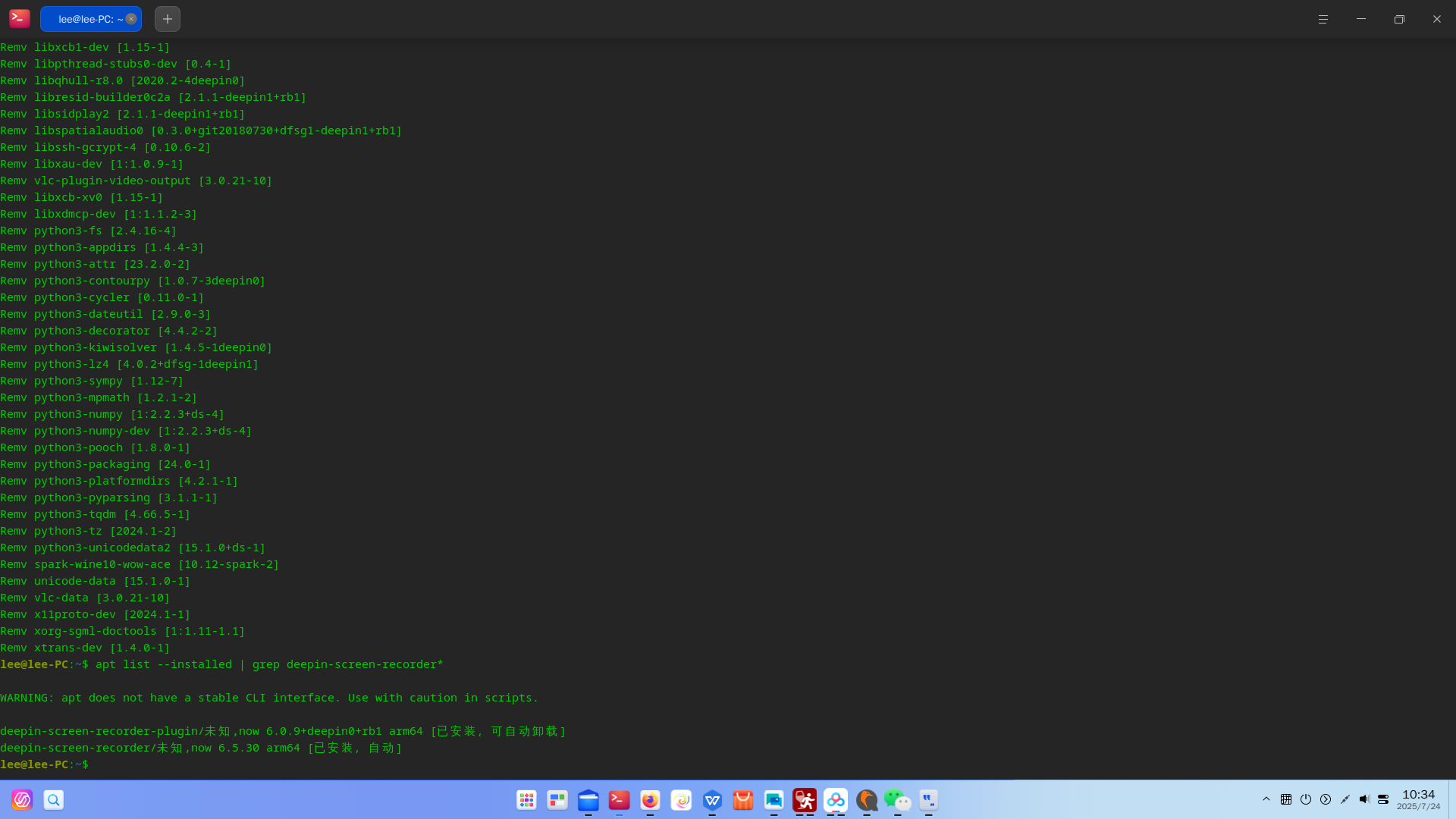Click the terminal app icon in title bar
The width and height of the screenshot is (1456, 819).
20,18
